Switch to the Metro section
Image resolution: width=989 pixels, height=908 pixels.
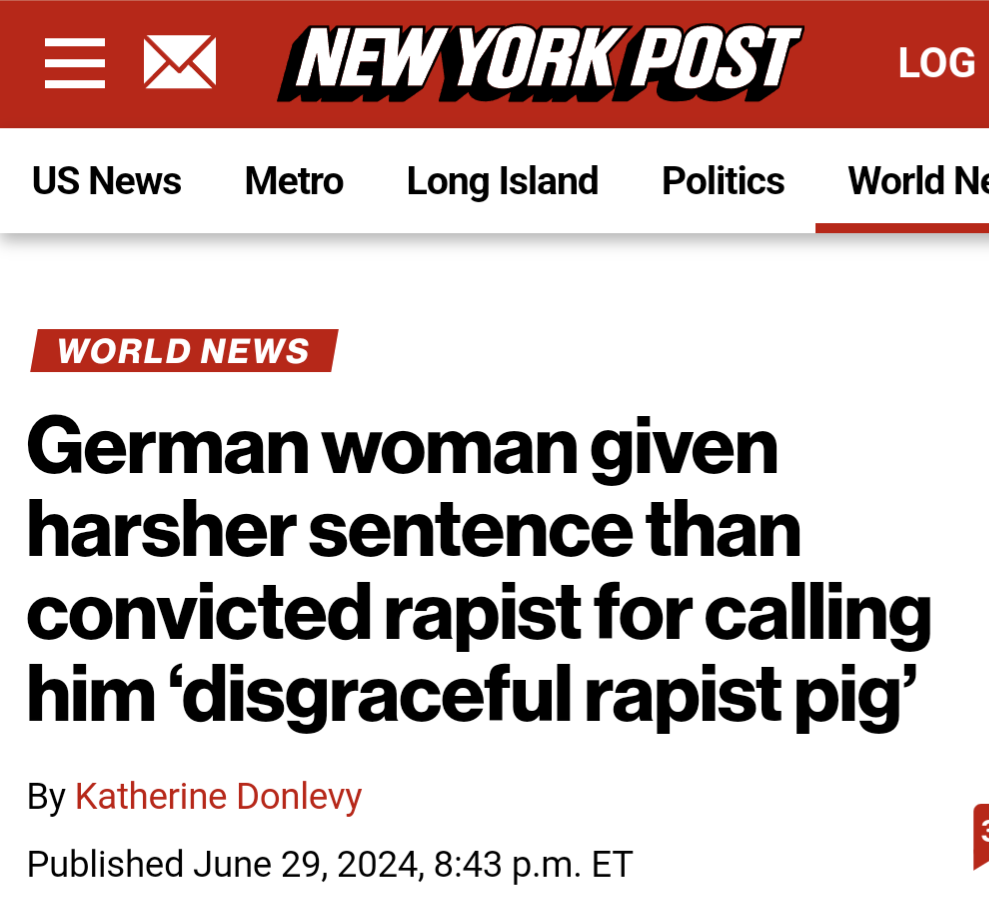[x=294, y=181]
